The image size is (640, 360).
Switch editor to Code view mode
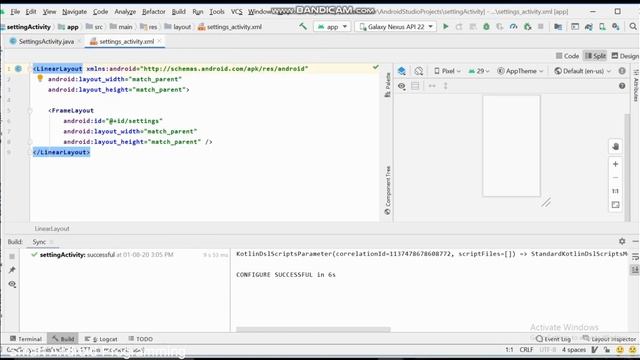tap(567, 56)
